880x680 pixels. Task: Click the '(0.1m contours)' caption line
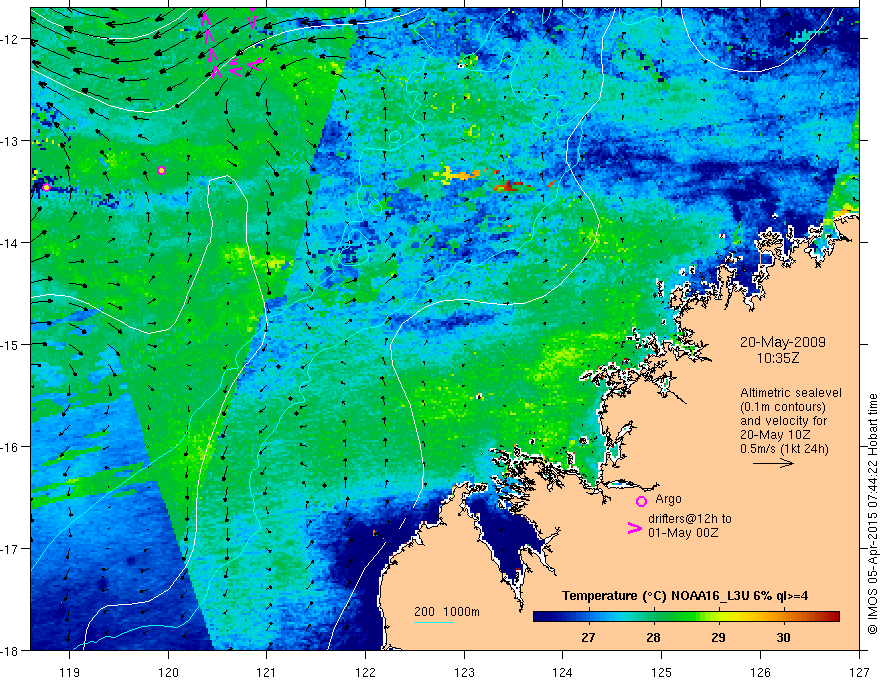tap(782, 407)
